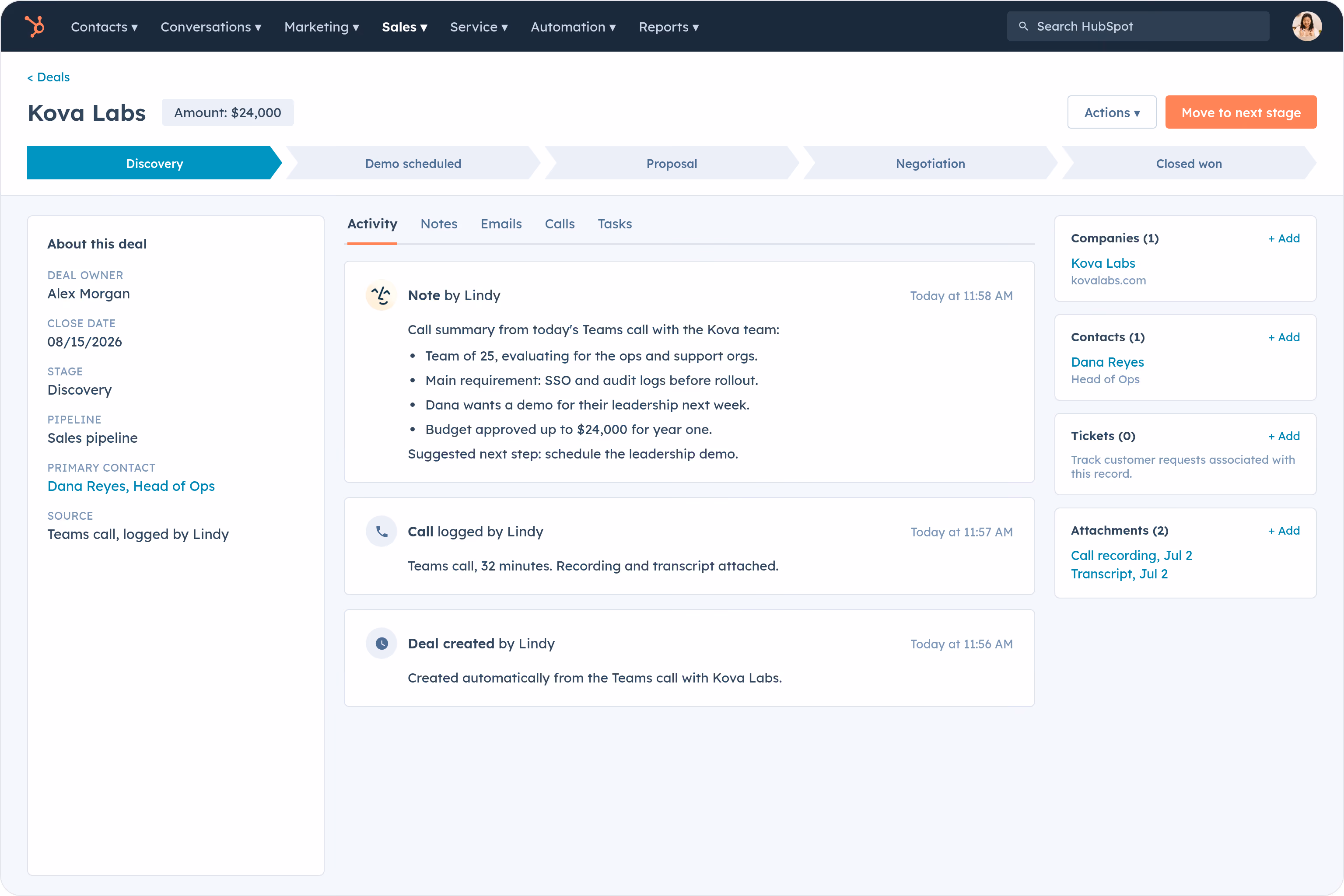Click Teams call, 32 minutes description
The height and width of the screenshot is (896, 1344).
[x=593, y=566]
